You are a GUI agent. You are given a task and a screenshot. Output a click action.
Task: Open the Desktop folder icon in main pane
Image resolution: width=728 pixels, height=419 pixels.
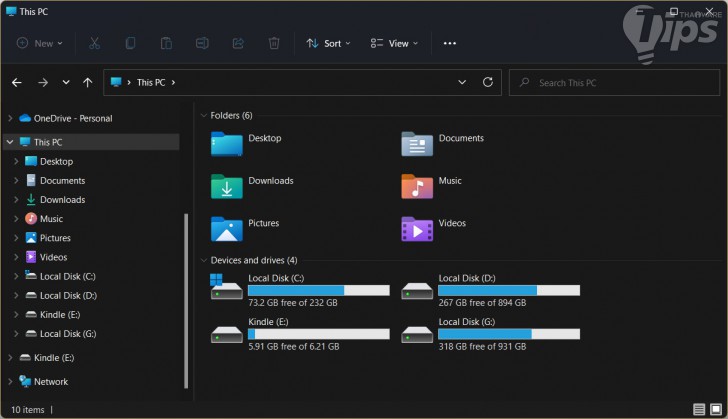tap(227, 144)
